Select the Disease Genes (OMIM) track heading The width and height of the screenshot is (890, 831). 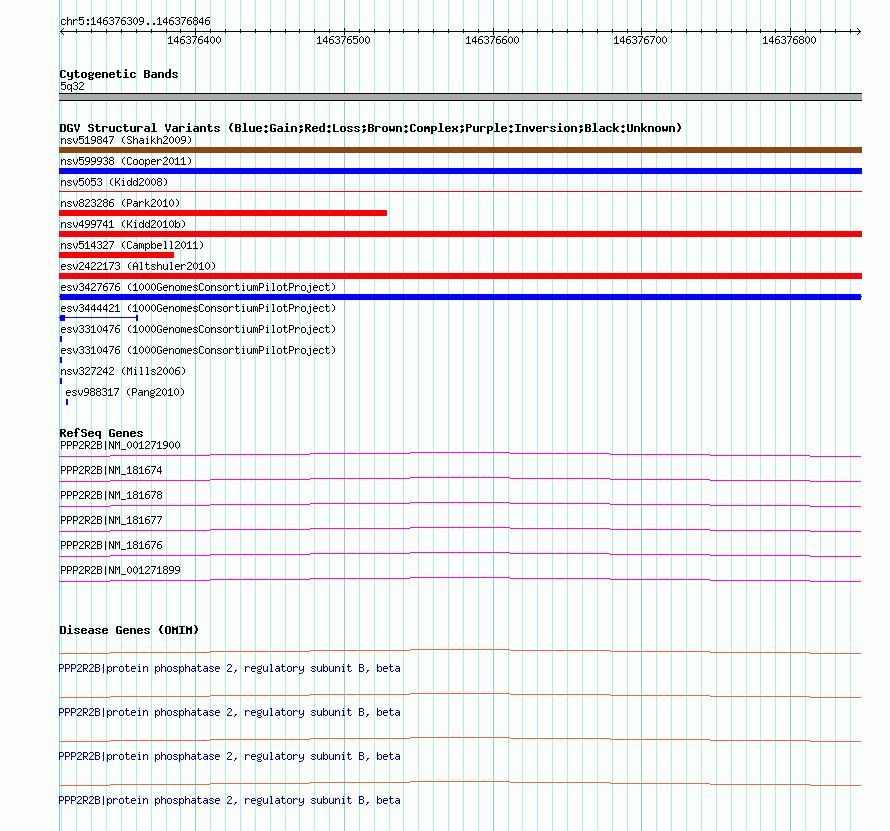click(x=129, y=630)
